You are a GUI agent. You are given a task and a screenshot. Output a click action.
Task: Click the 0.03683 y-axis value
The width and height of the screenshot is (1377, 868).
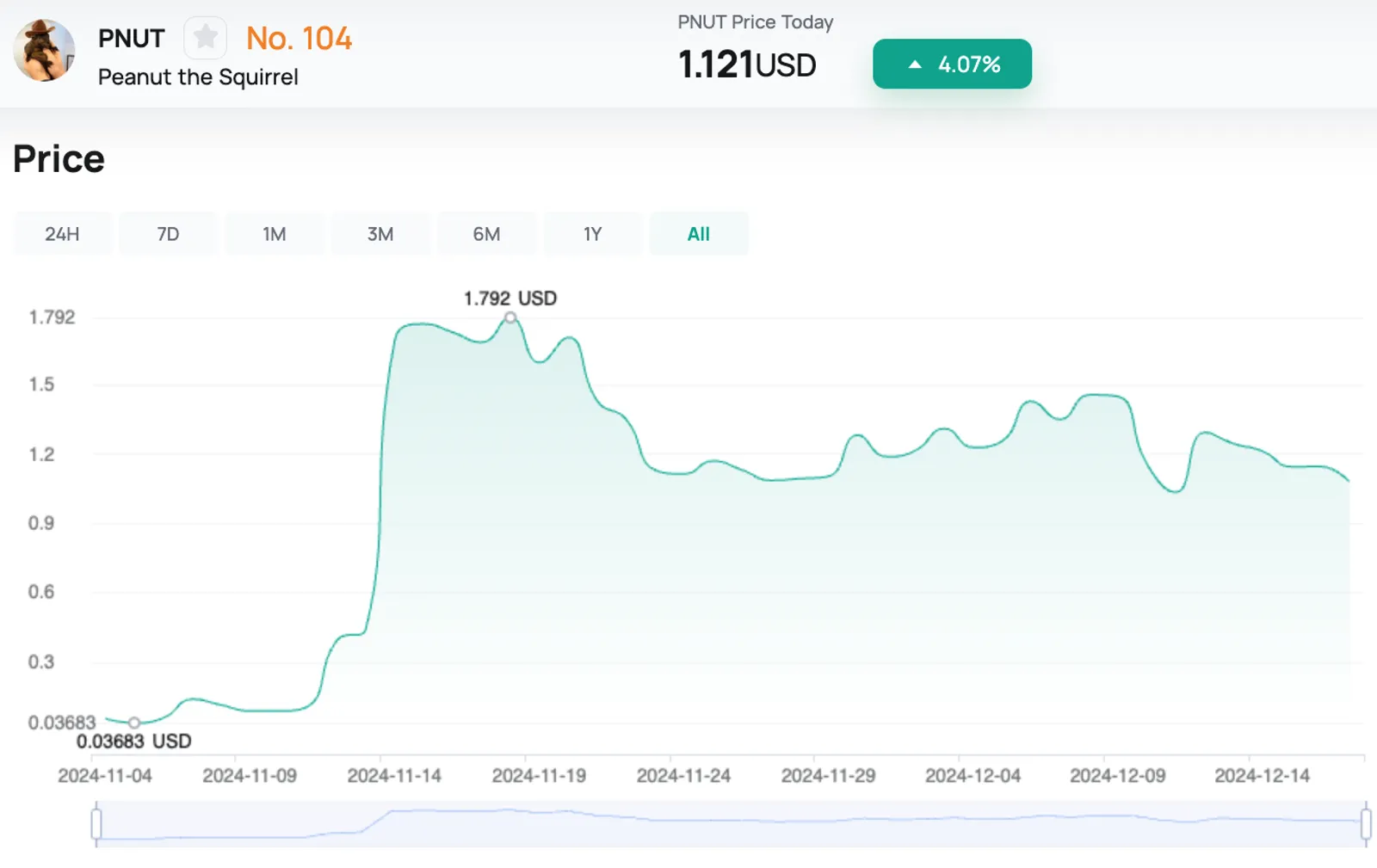click(62, 723)
